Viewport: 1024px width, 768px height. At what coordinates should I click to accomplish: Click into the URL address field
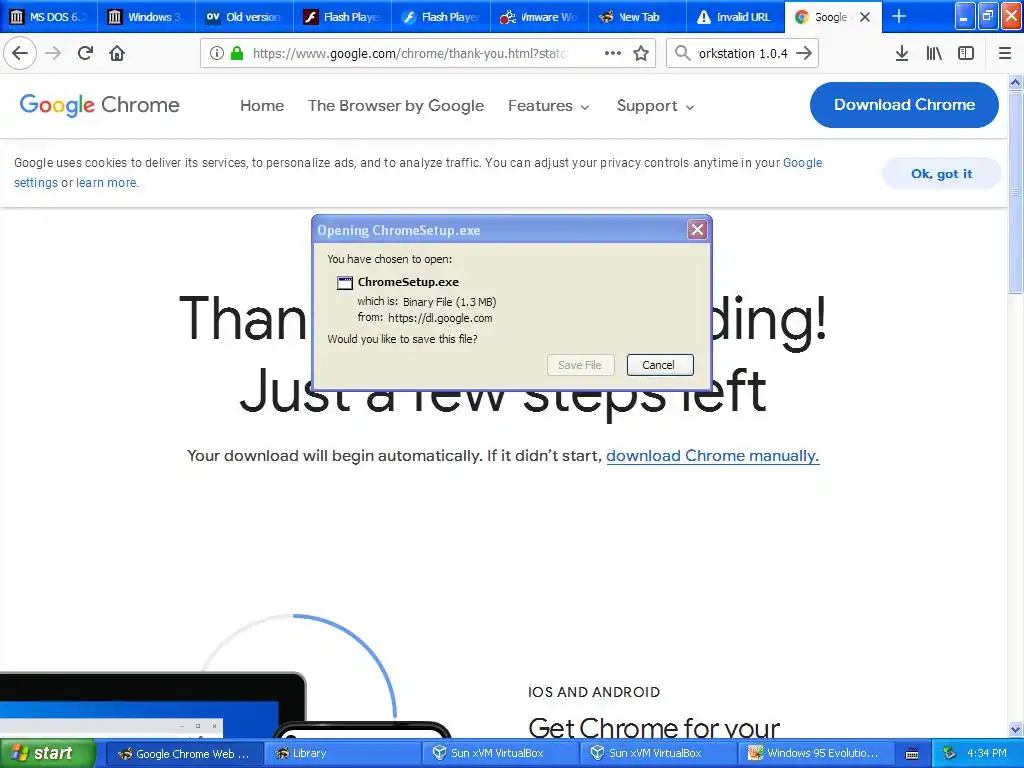click(410, 54)
